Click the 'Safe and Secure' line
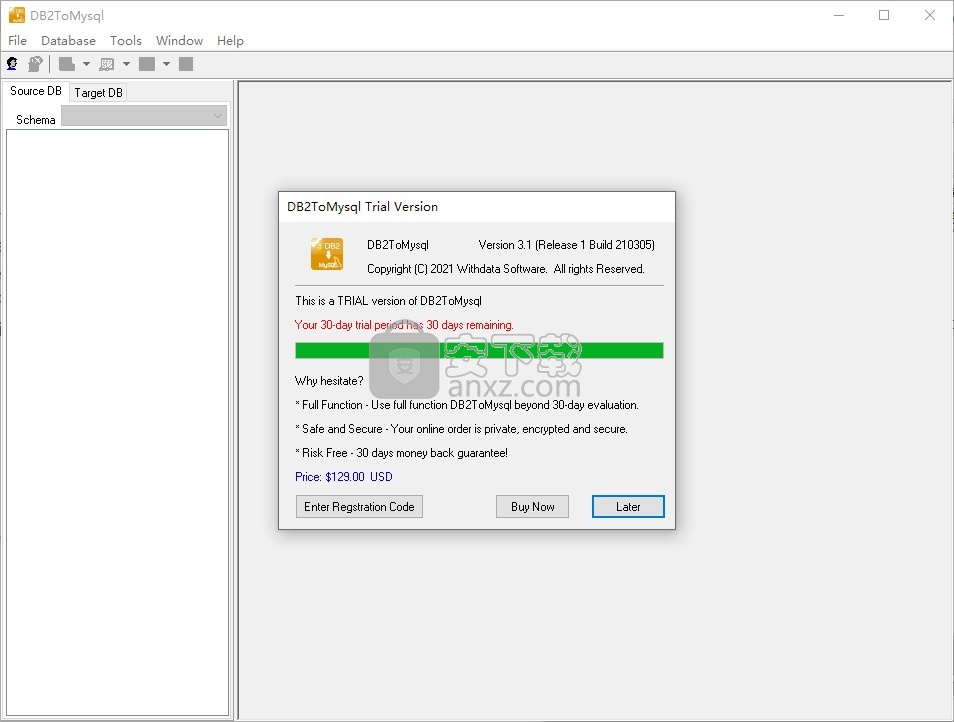 tap(461, 429)
